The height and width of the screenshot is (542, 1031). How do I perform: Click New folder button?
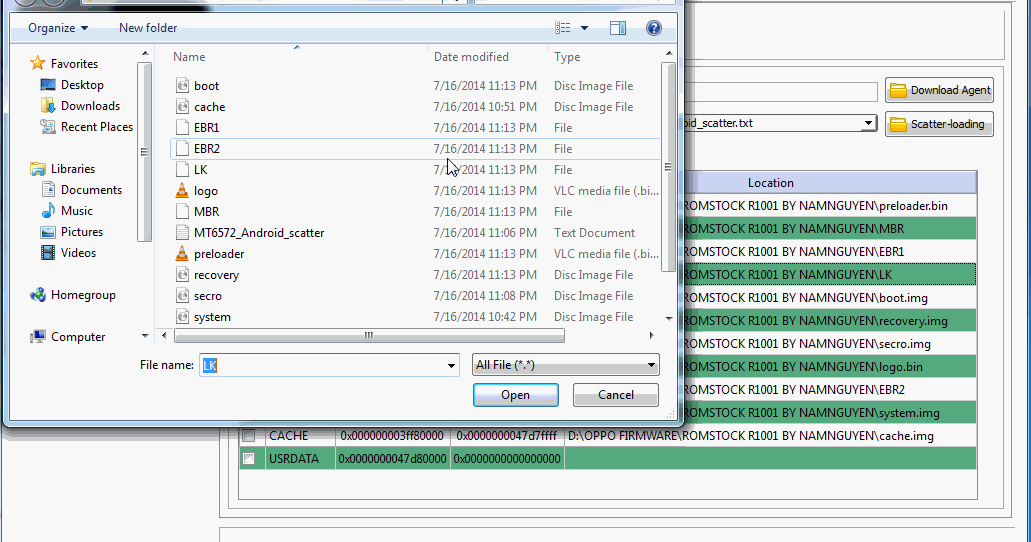click(148, 28)
